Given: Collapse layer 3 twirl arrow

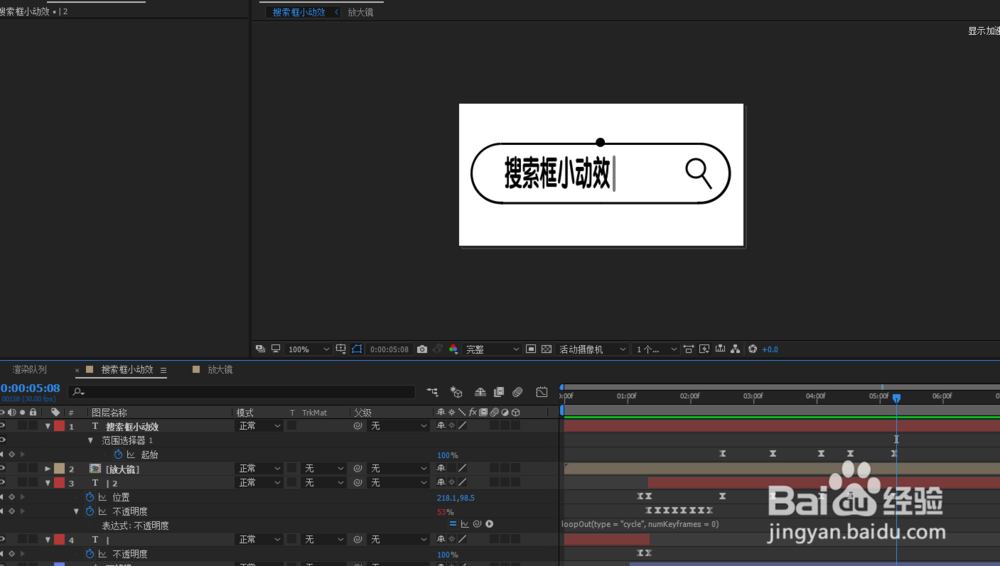Looking at the screenshot, I should pos(48,482).
